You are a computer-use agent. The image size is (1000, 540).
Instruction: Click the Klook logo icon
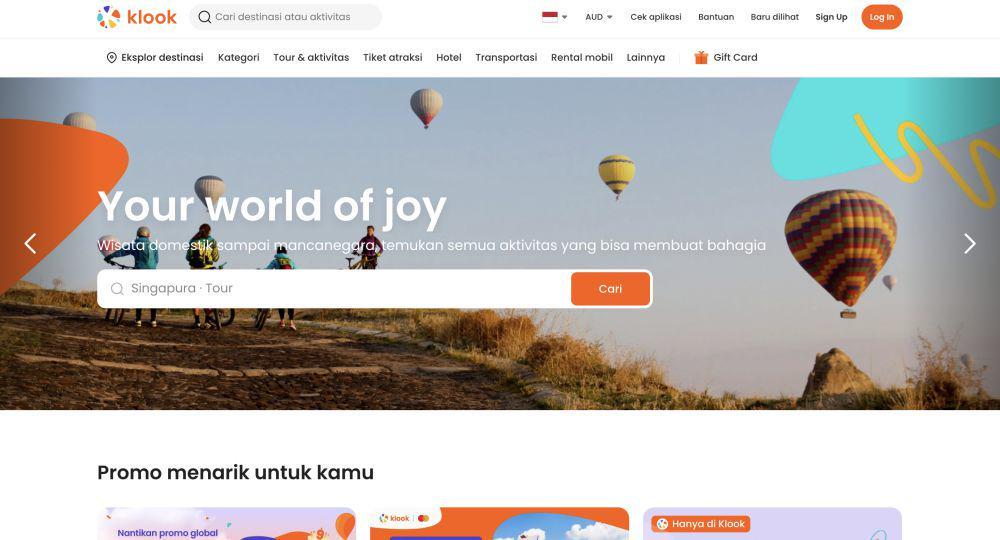pos(108,17)
